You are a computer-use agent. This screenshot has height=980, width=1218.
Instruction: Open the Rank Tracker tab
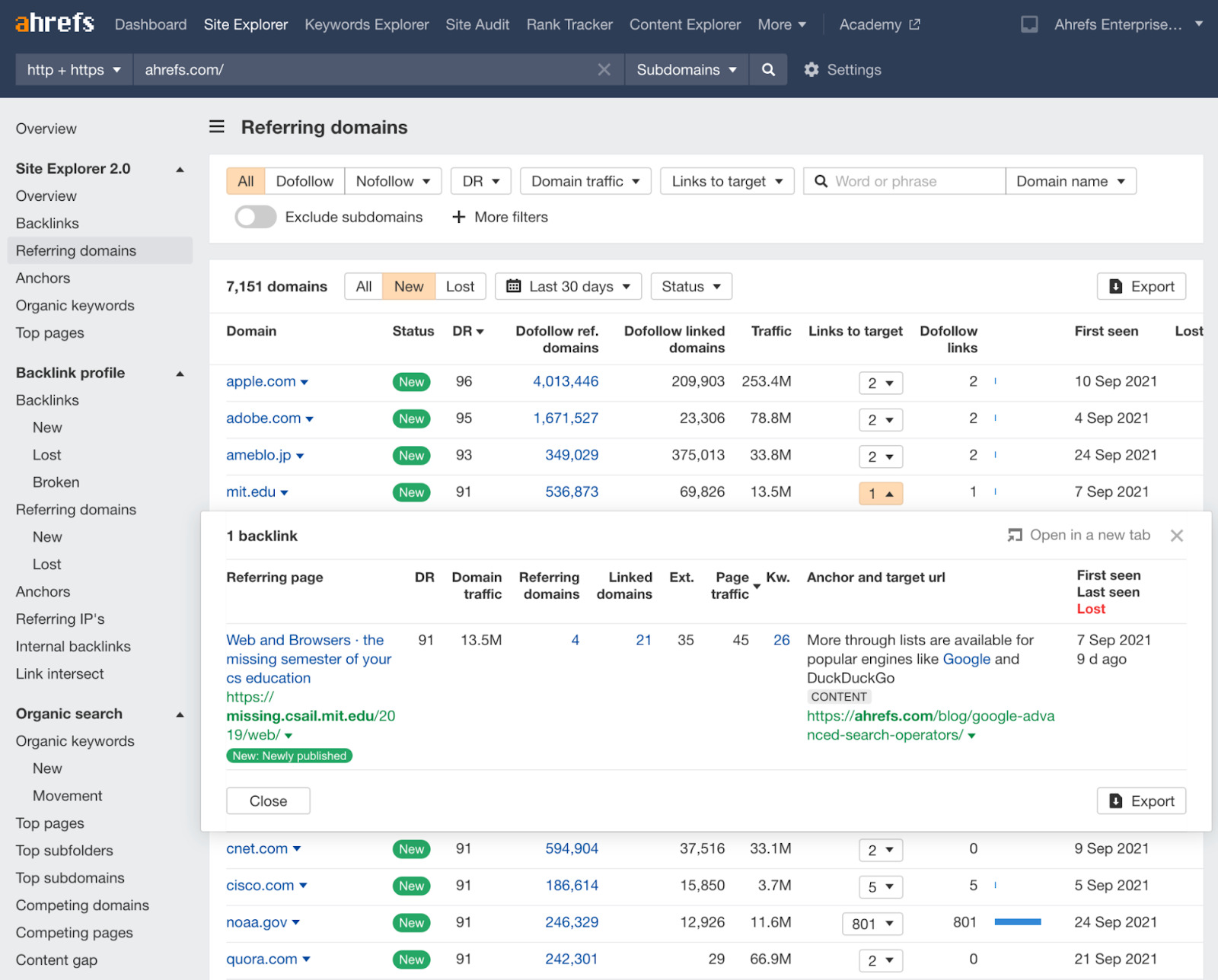point(569,24)
